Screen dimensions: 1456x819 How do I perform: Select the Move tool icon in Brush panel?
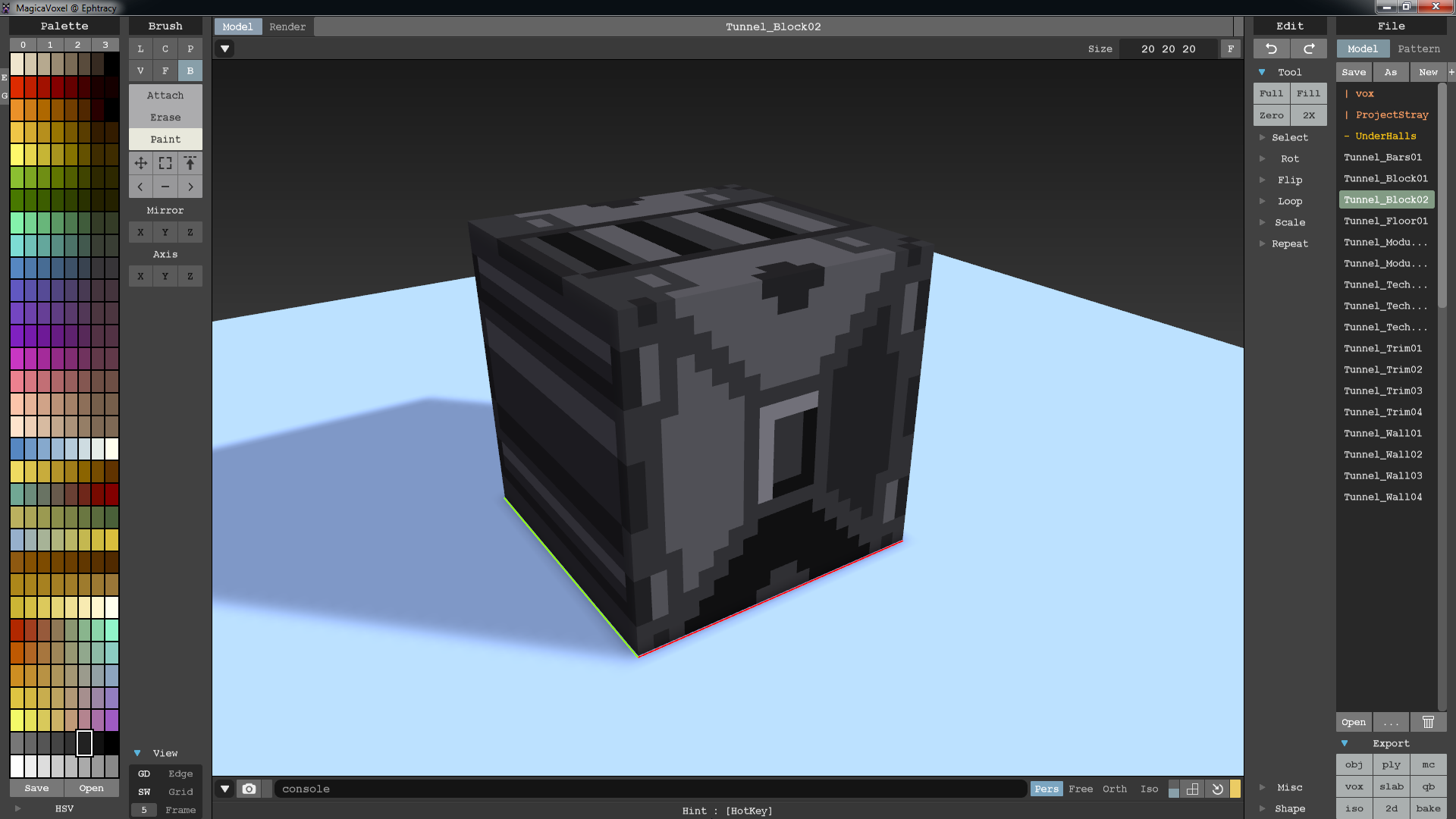click(x=140, y=163)
